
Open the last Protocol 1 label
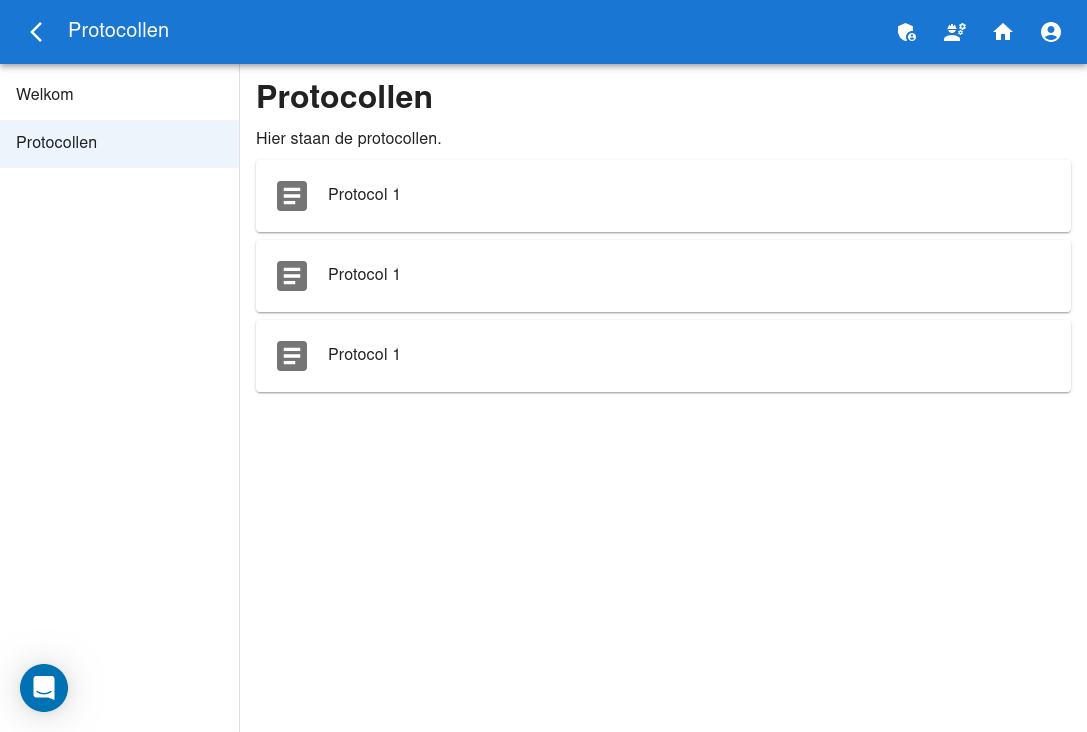click(364, 355)
